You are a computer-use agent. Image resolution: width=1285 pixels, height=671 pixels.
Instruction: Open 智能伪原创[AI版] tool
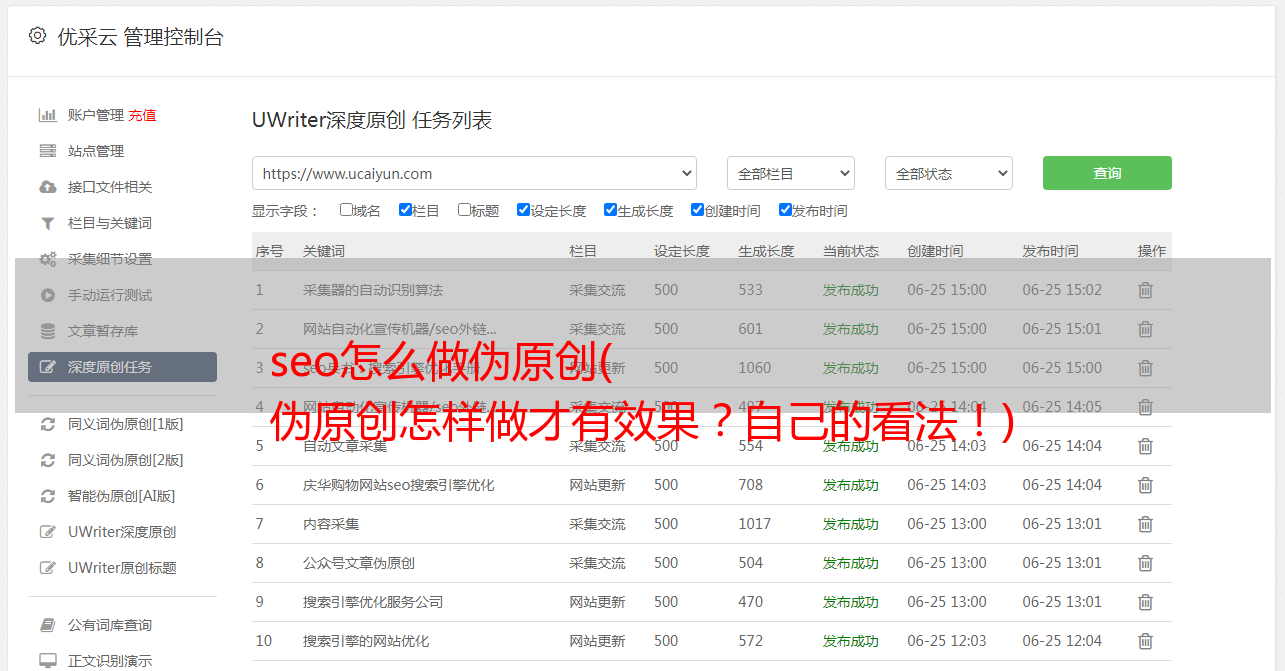(x=121, y=496)
